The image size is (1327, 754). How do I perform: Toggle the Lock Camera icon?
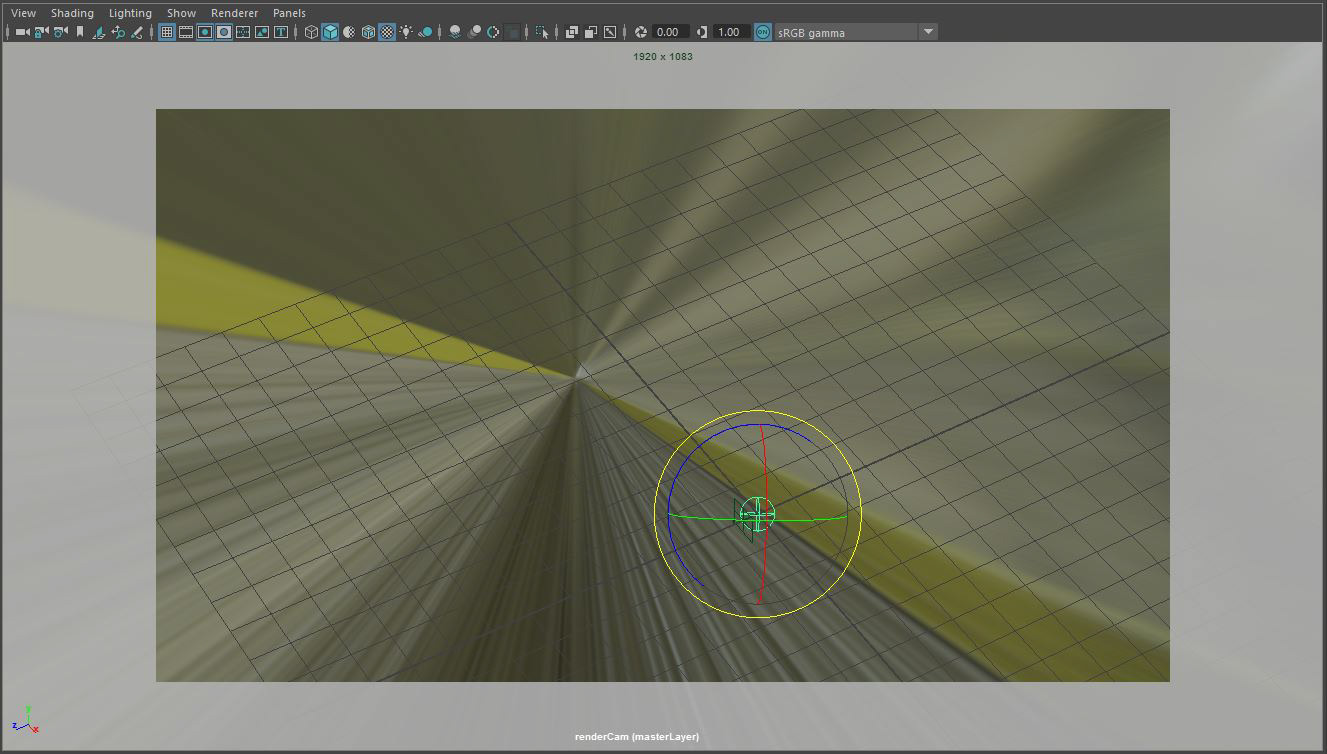(x=41, y=32)
